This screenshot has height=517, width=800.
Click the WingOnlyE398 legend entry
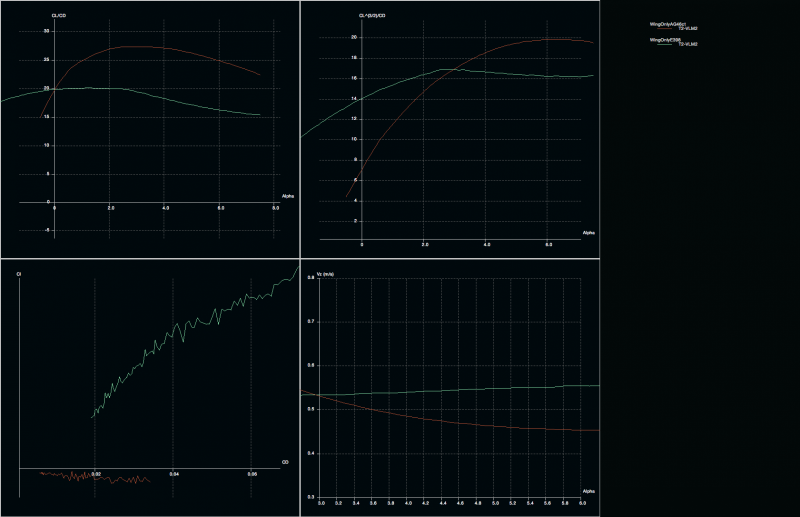(x=665, y=40)
